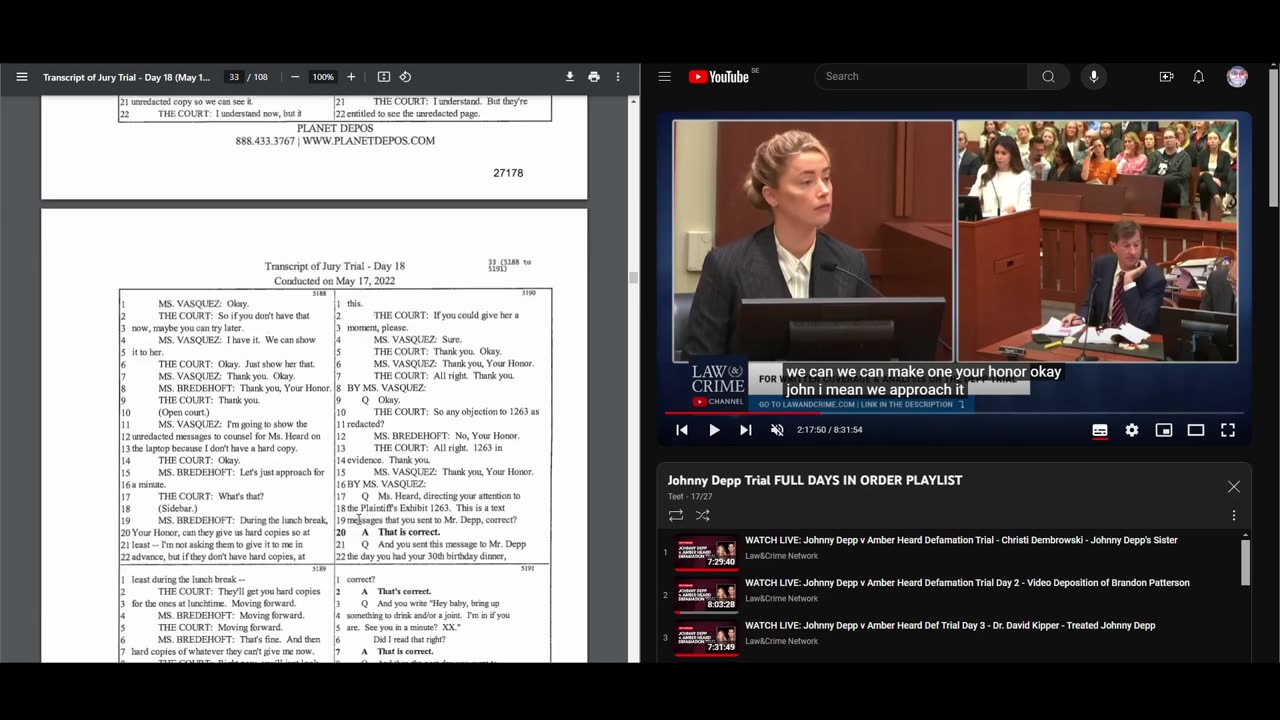1280x720 pixels.
Task: Open YouTube notifications bell
Action: tap(1198, 77)
